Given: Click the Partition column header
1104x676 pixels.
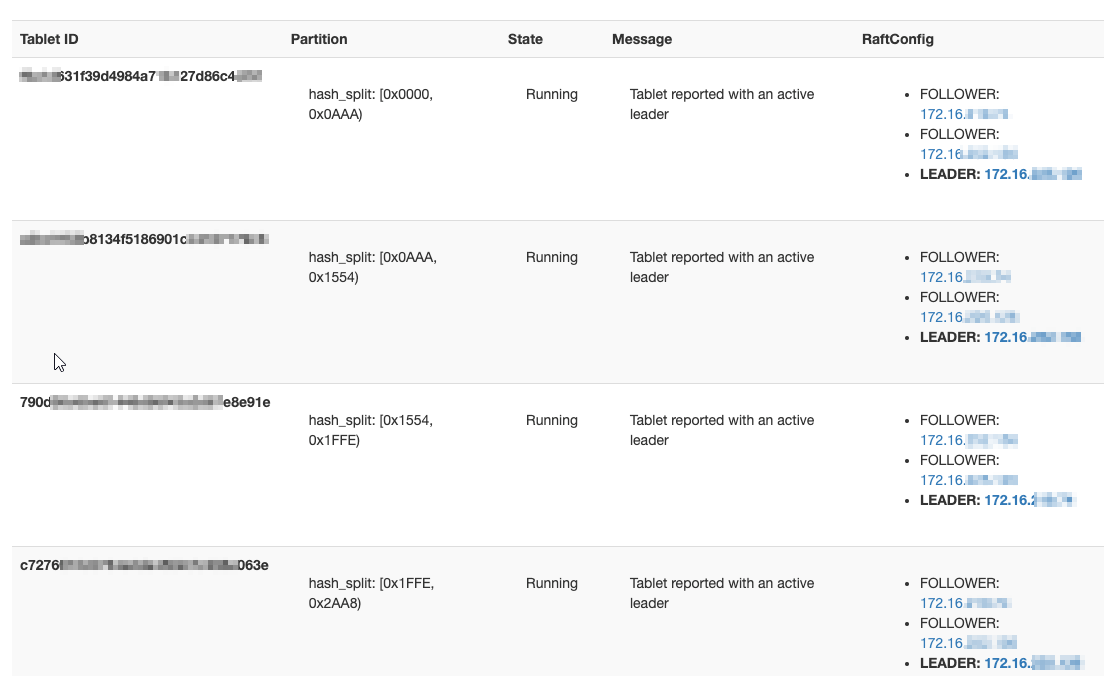Looking at the screenshot, I should coord(319,39).
